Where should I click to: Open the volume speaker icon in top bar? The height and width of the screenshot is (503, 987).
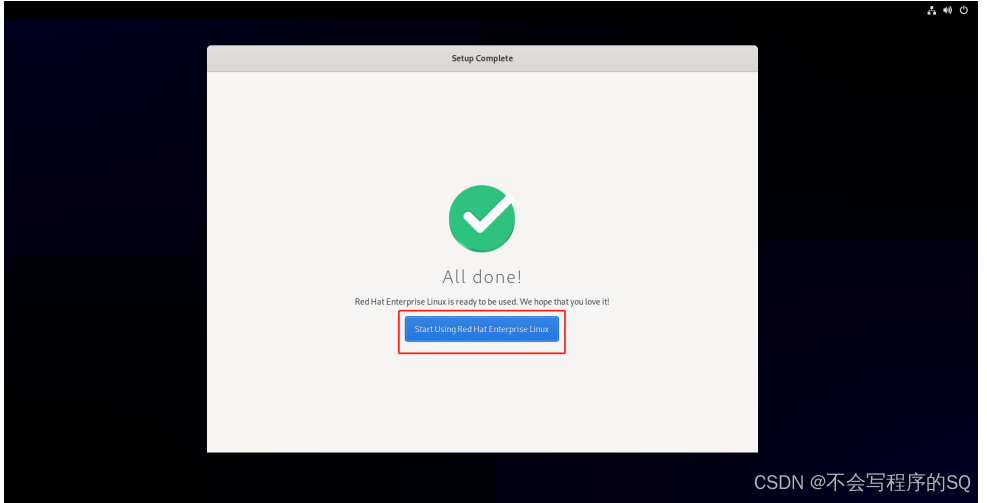click(x=948, y=11)
